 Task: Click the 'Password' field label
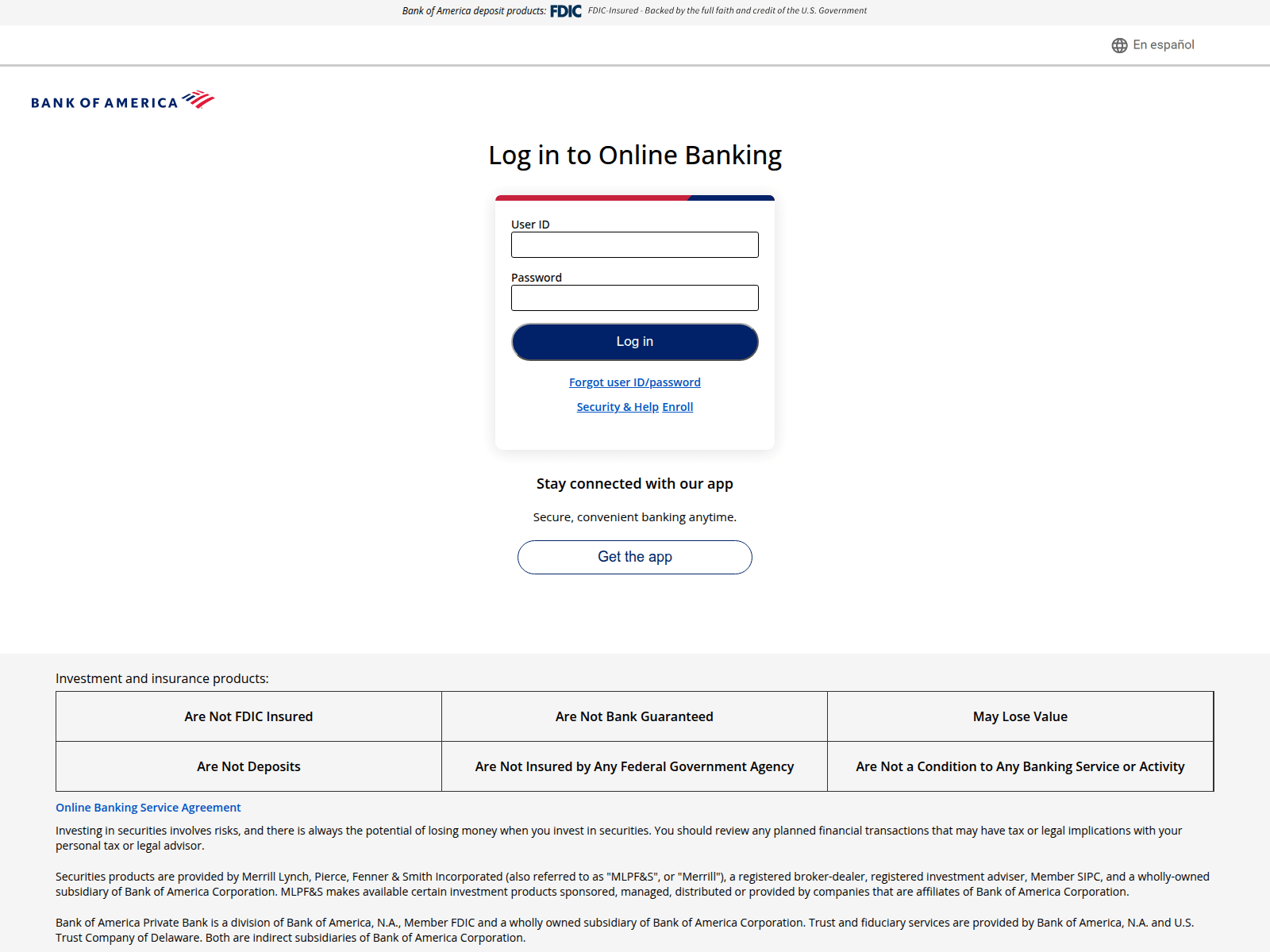(537, 278)
